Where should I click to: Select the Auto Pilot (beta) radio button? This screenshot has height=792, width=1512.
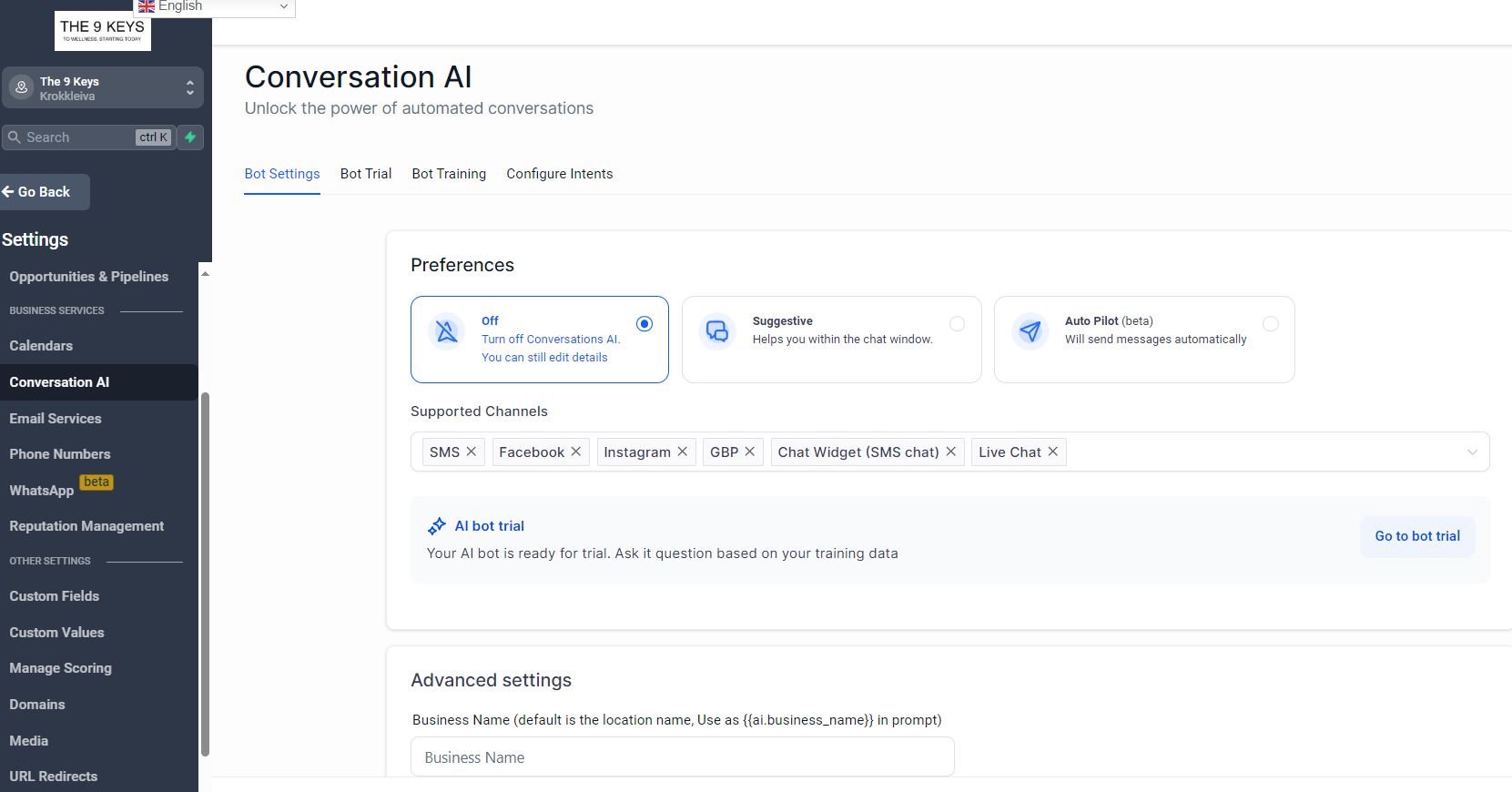(x=1271, y=324)
